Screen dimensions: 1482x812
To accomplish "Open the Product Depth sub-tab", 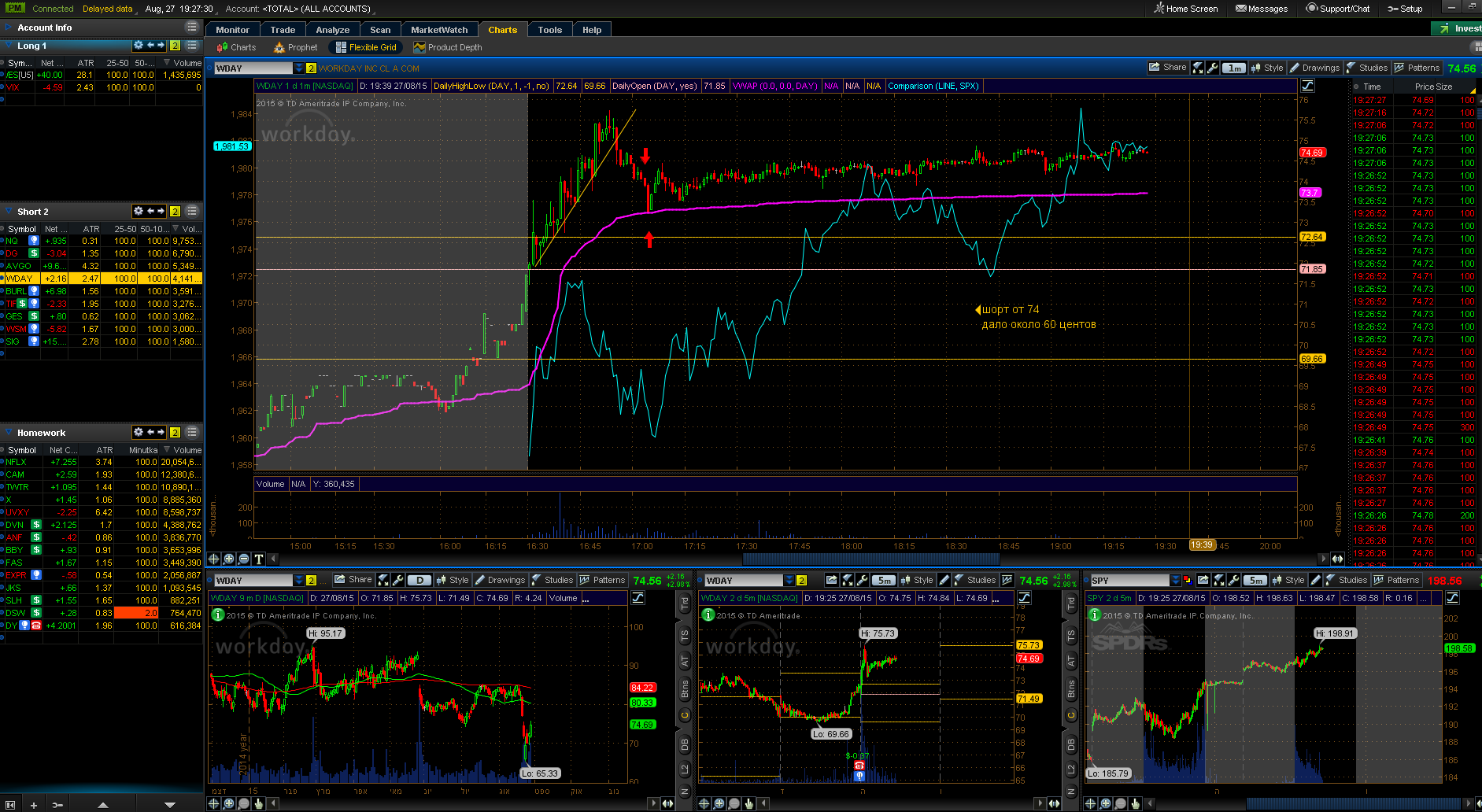I will tap(447, 47).
